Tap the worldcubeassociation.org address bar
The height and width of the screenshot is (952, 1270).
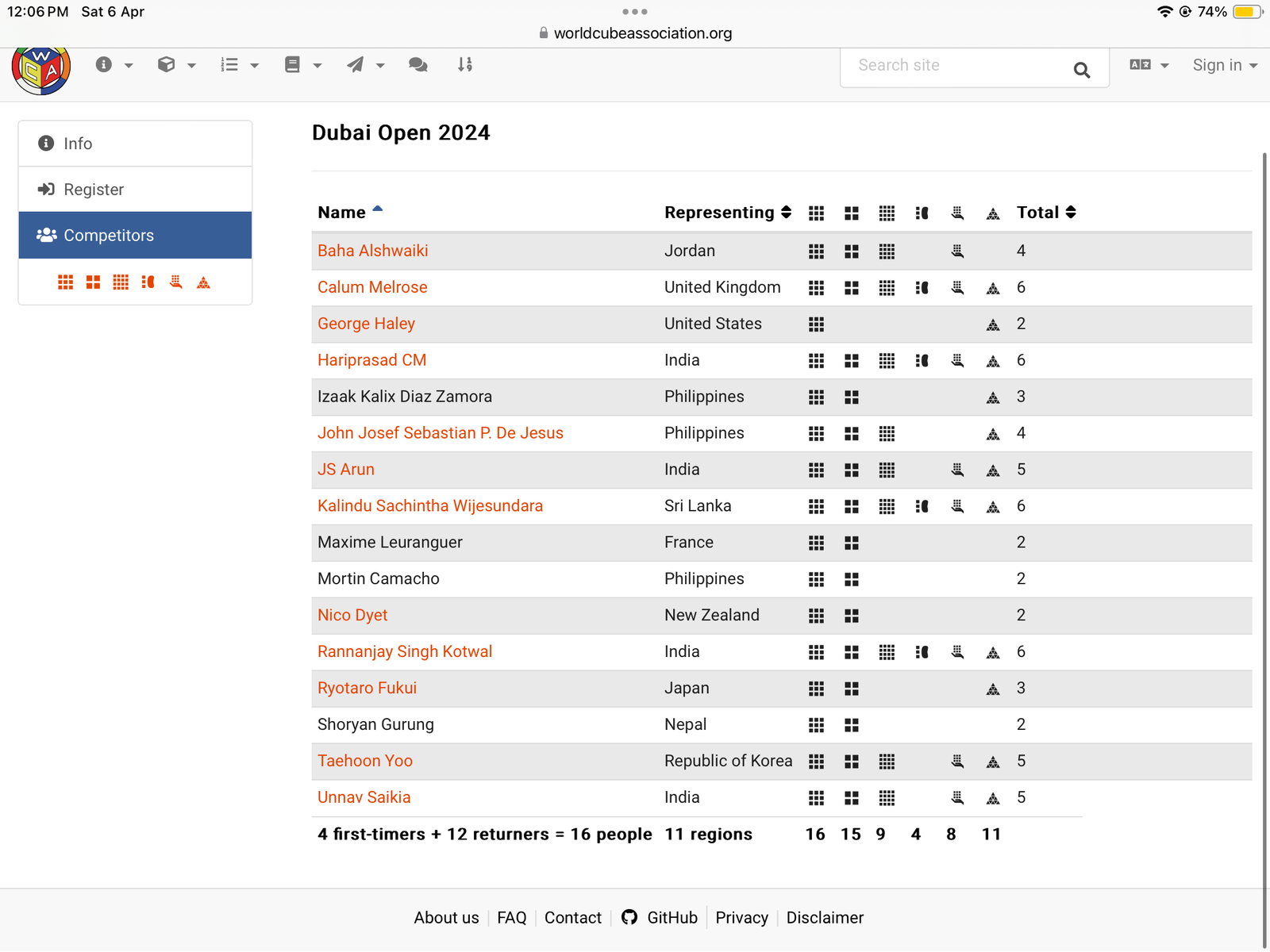click(x=635, y=33)
